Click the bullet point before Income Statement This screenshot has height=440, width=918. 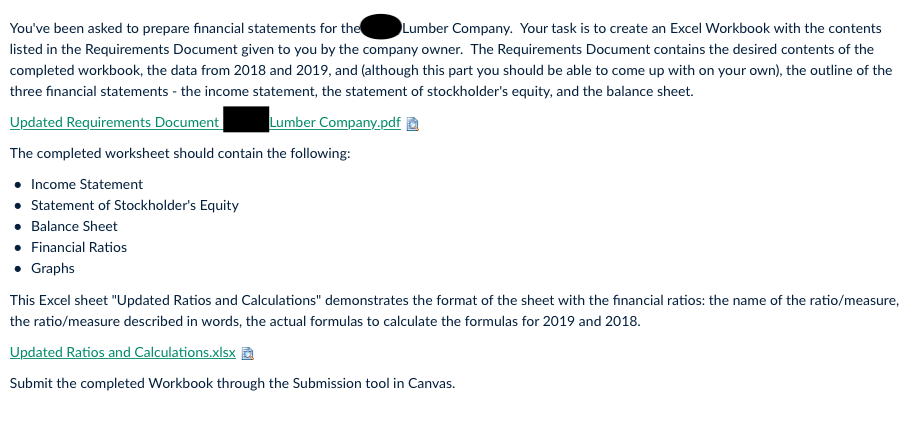point(19,185)
